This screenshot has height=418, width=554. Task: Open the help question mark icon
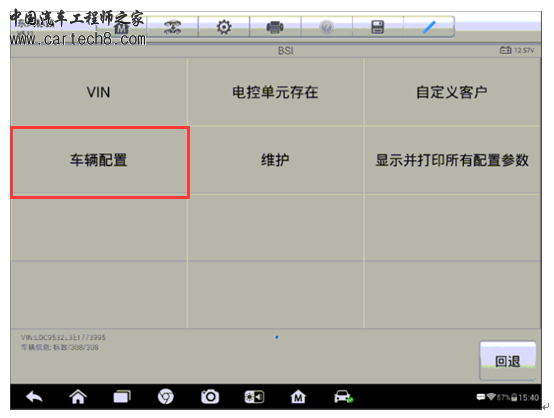point(326,27)
